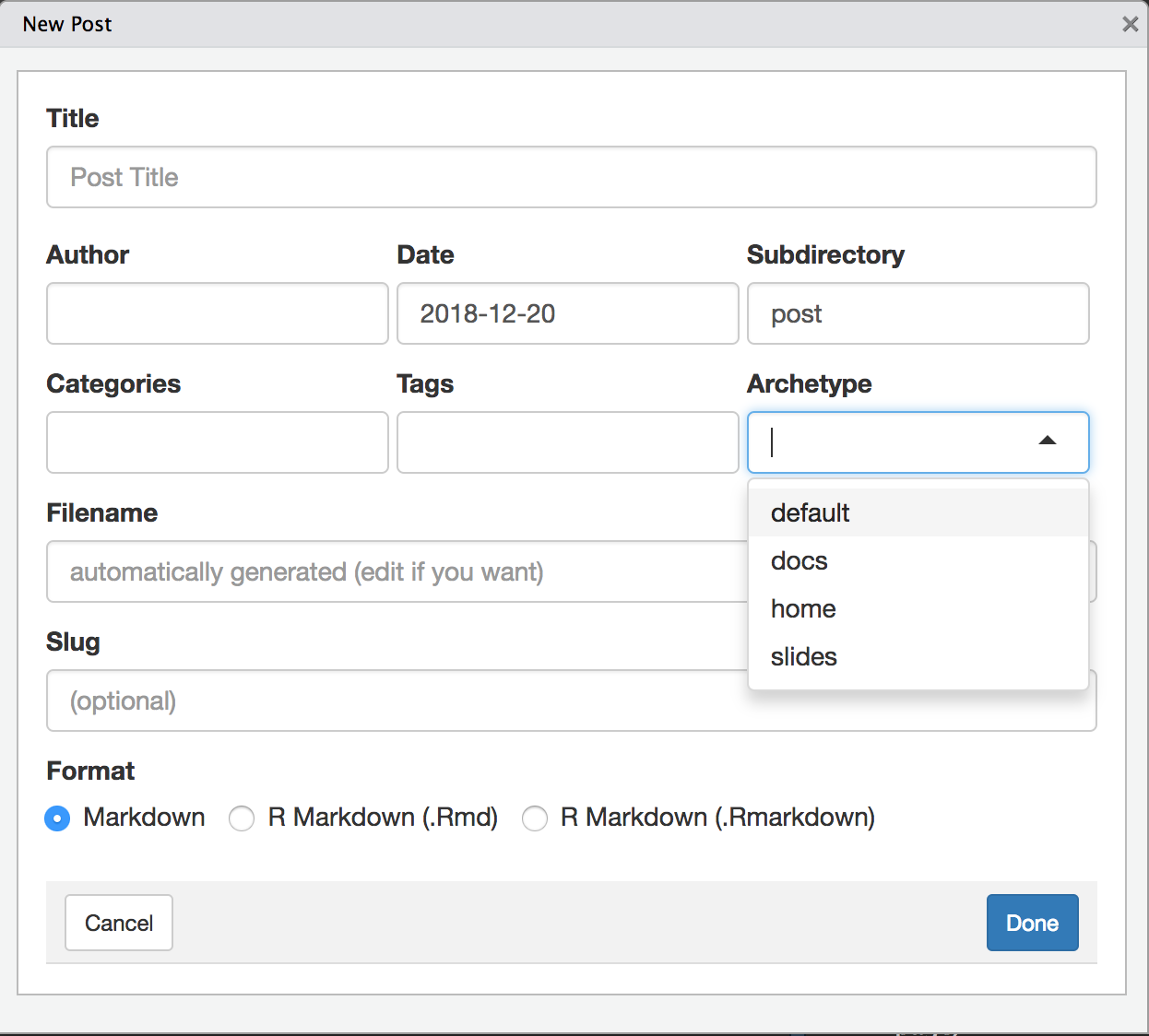Screen dimensions: 1149x1036
Task: Click the Date field showing 2018-12-20
Action: 567,313
